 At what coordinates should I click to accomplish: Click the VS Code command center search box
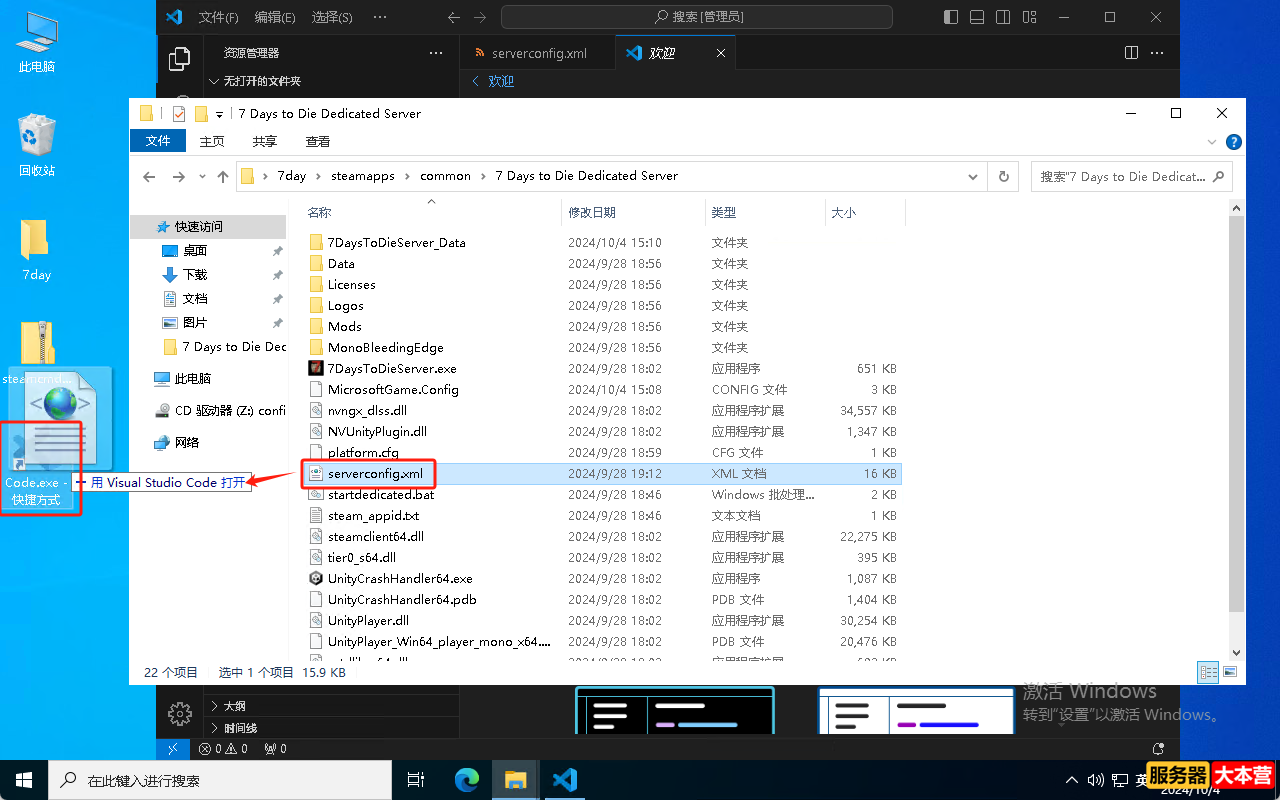point(697,17)
